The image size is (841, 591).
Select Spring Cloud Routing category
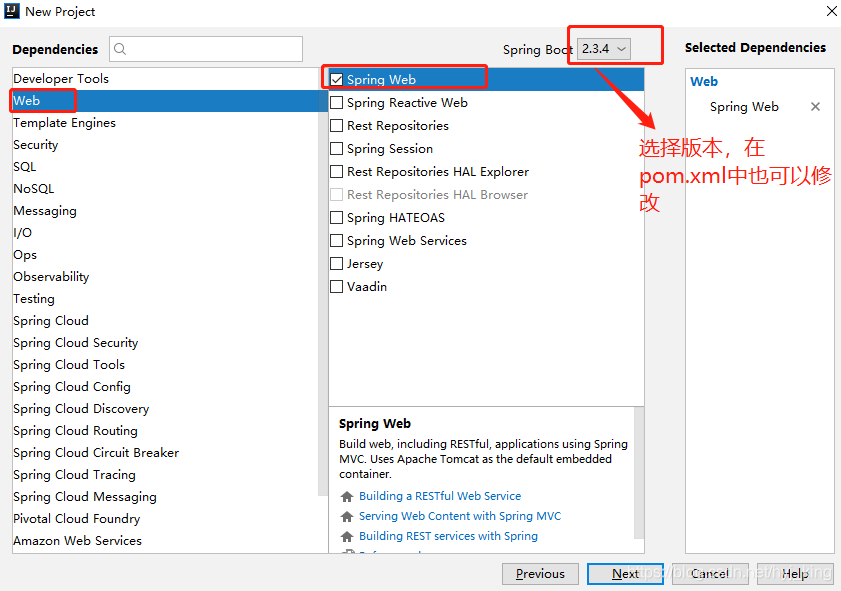click(166, 431)
